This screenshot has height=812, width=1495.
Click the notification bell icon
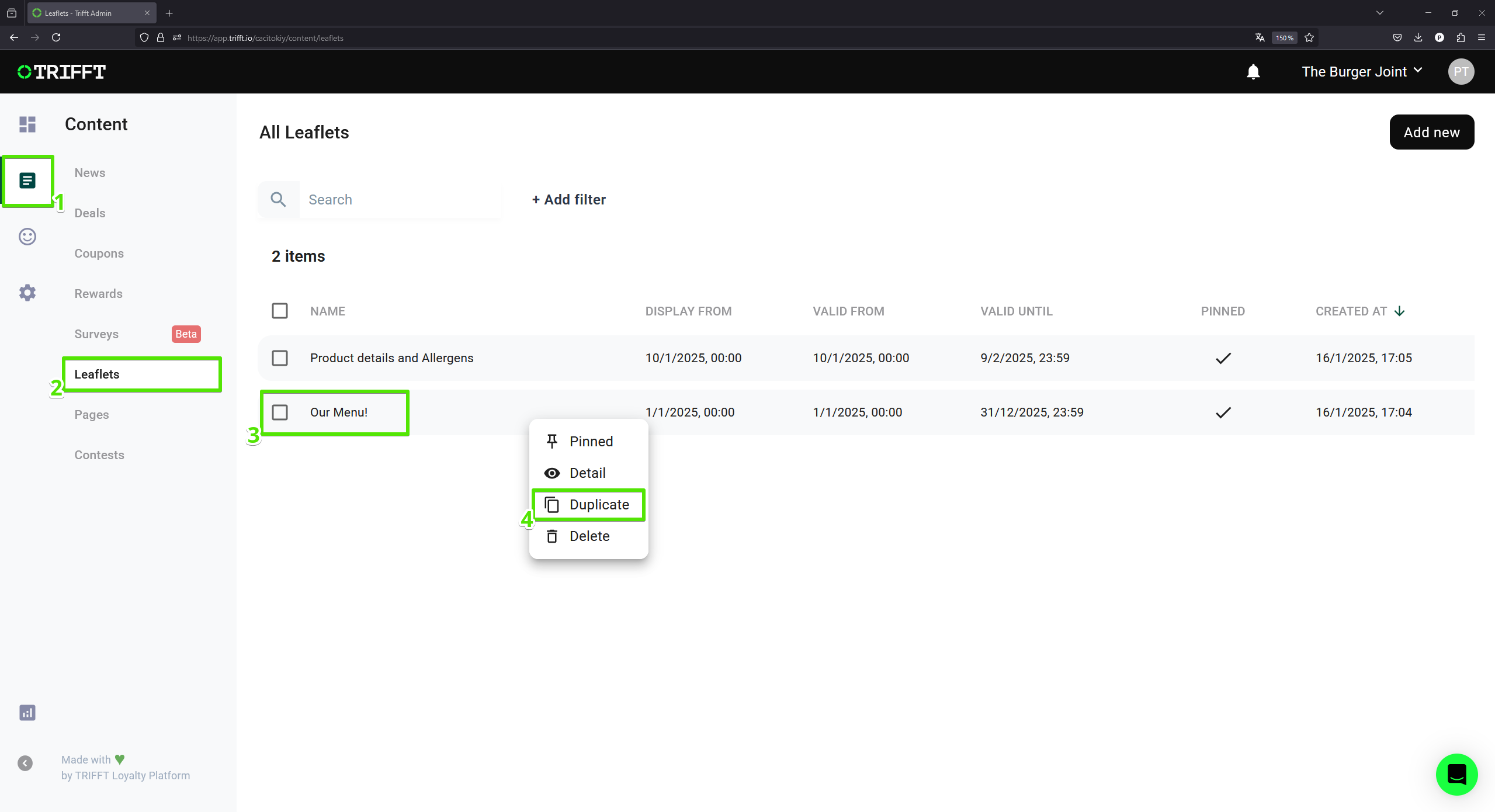[1253, 72]
